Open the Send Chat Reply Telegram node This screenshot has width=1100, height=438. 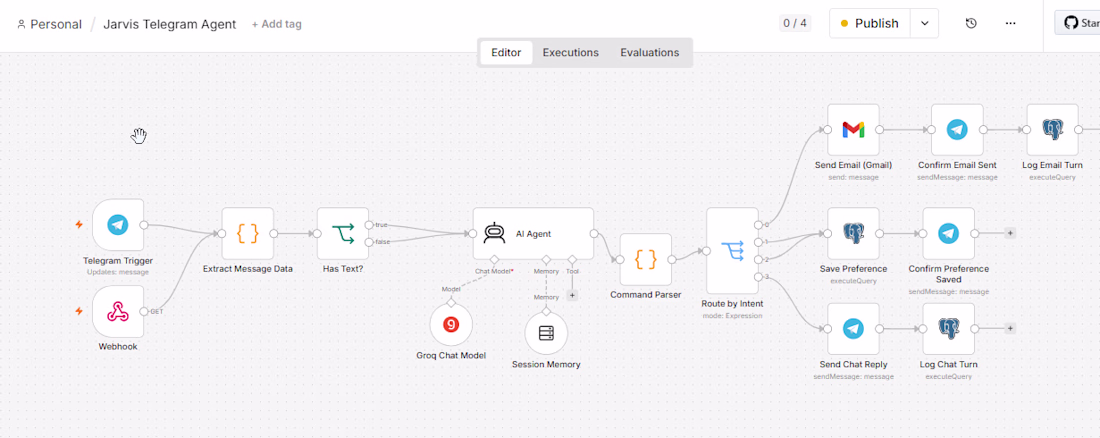[x=853, y=328]
